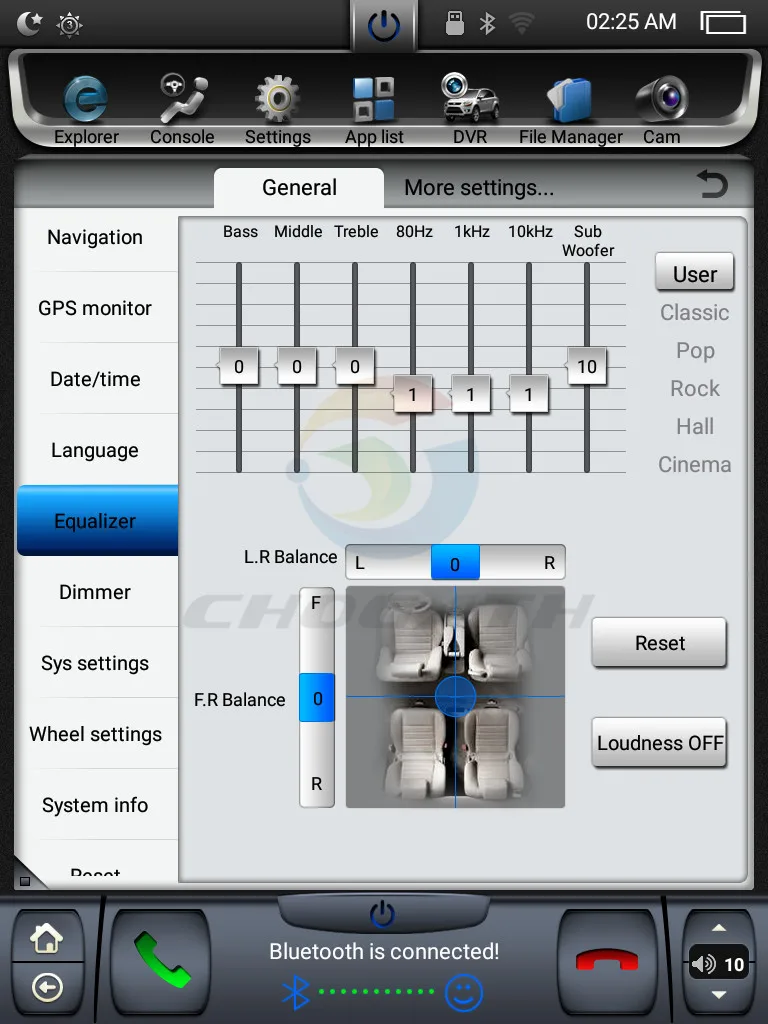Tap the brightness sun icon
This screenshot has width=768, height=1024.
coord(69,25)
